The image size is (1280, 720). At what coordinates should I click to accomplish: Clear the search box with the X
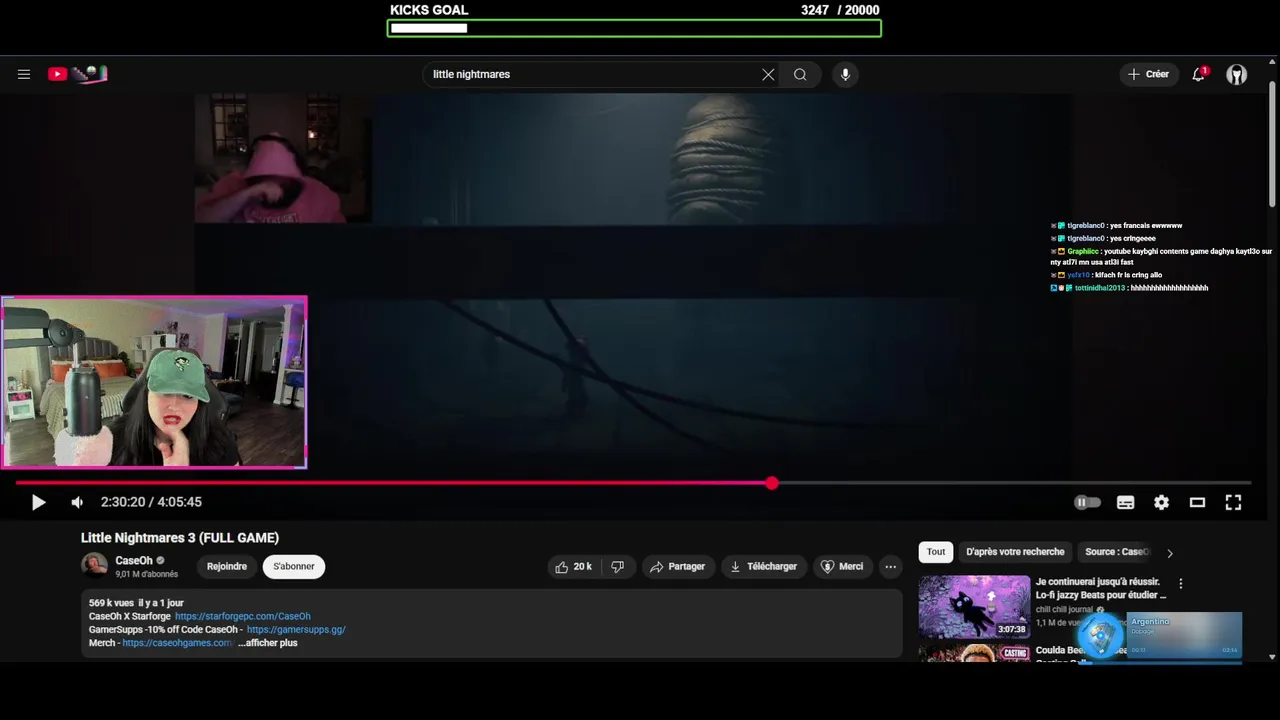[768, 74]
